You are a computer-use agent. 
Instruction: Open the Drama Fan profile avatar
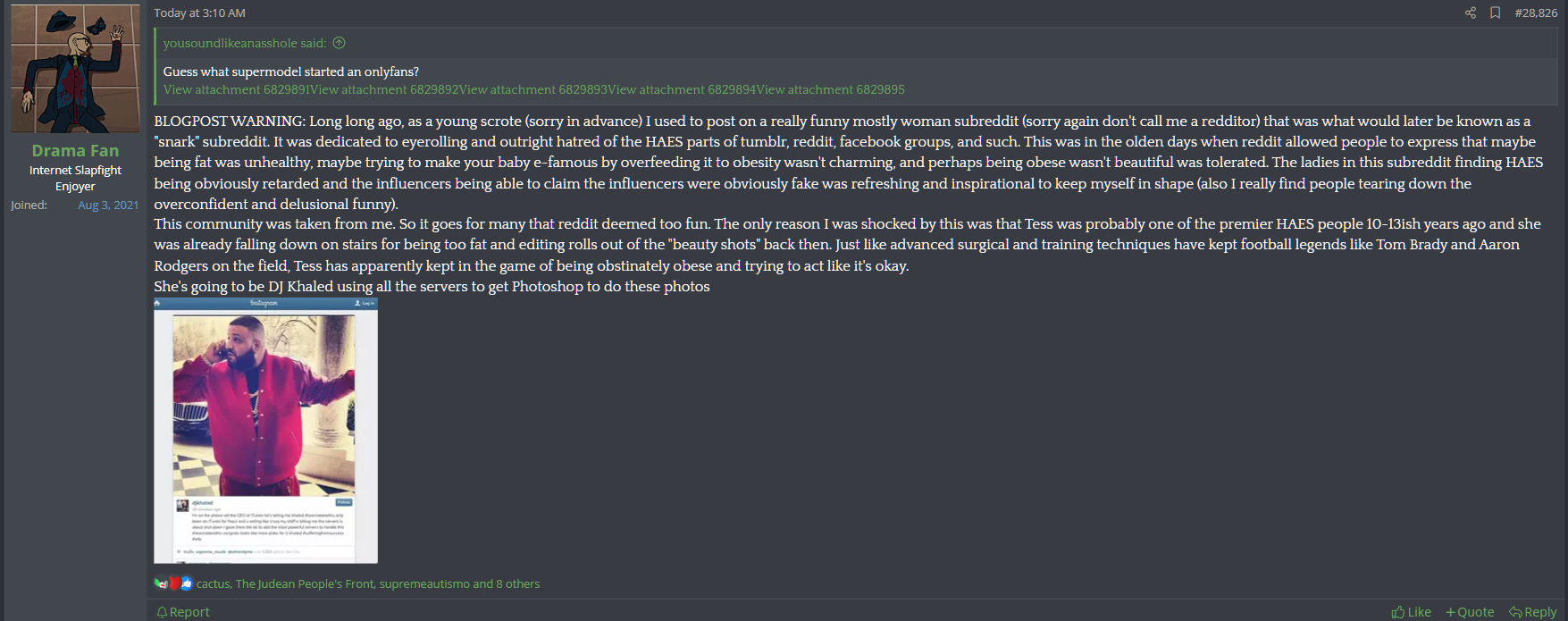pyautogui.click(x=75, y=69)
